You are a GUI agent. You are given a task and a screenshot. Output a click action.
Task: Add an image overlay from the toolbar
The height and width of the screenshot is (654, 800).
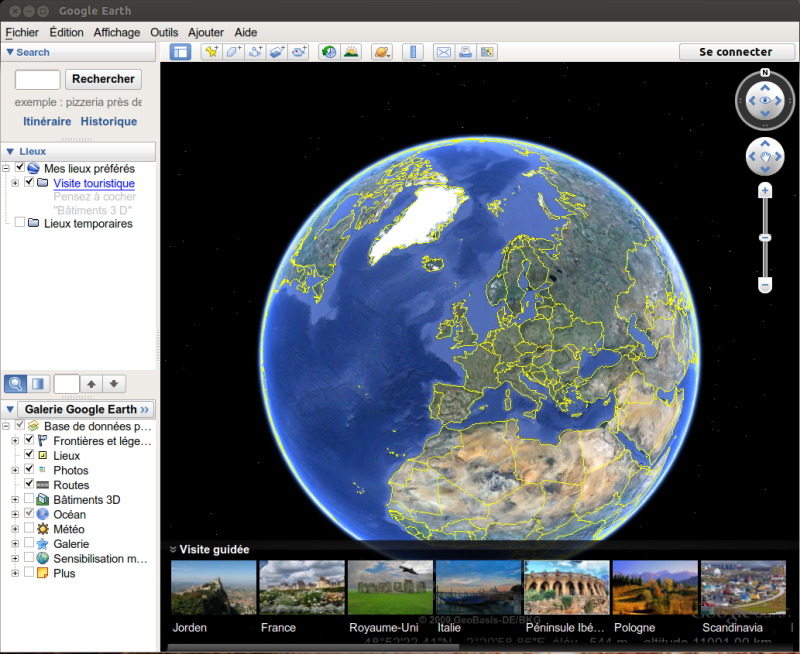point(277,52)
